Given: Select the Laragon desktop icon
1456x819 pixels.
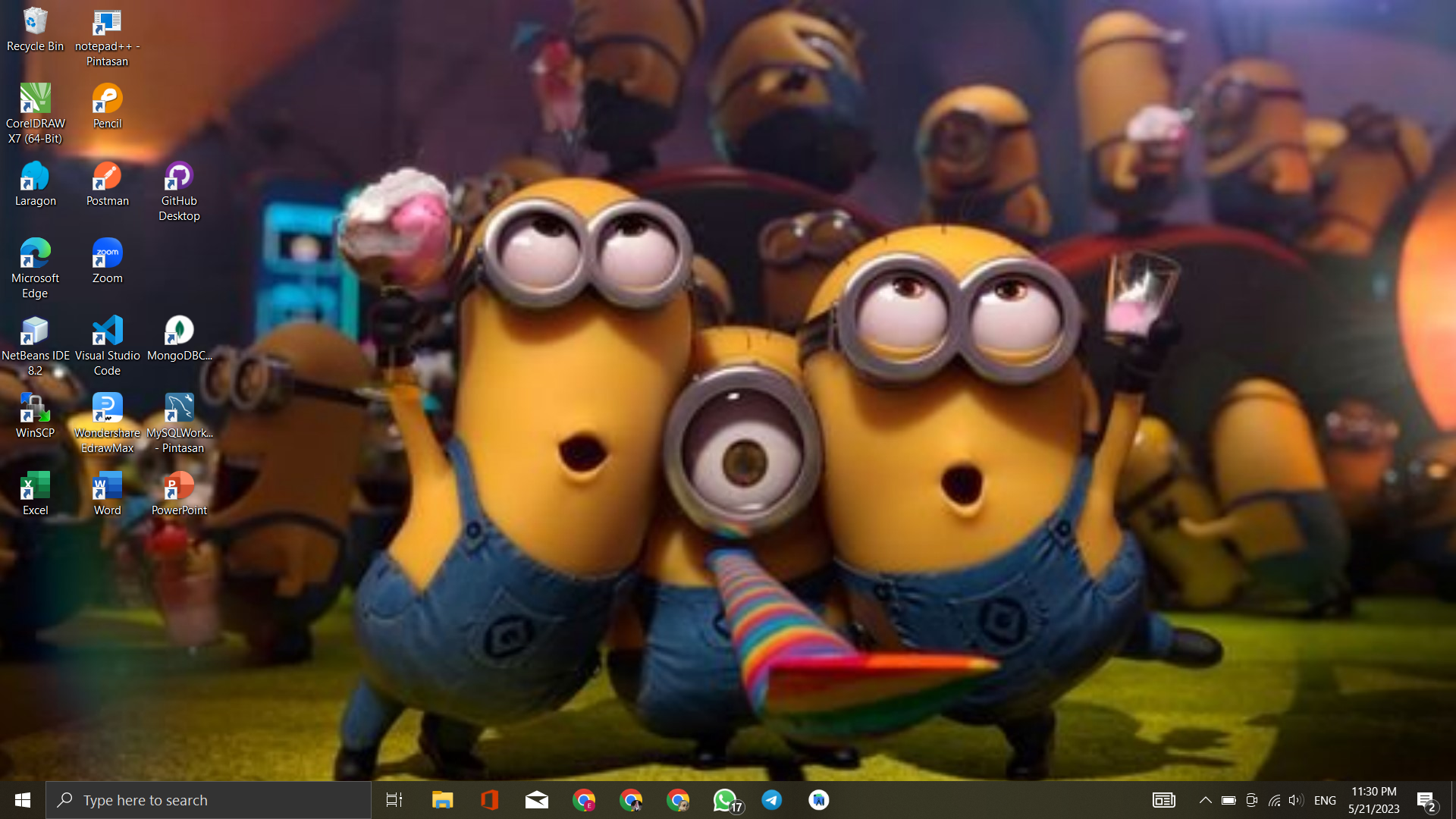Looking at the screenshot, I should coord(35,184).
